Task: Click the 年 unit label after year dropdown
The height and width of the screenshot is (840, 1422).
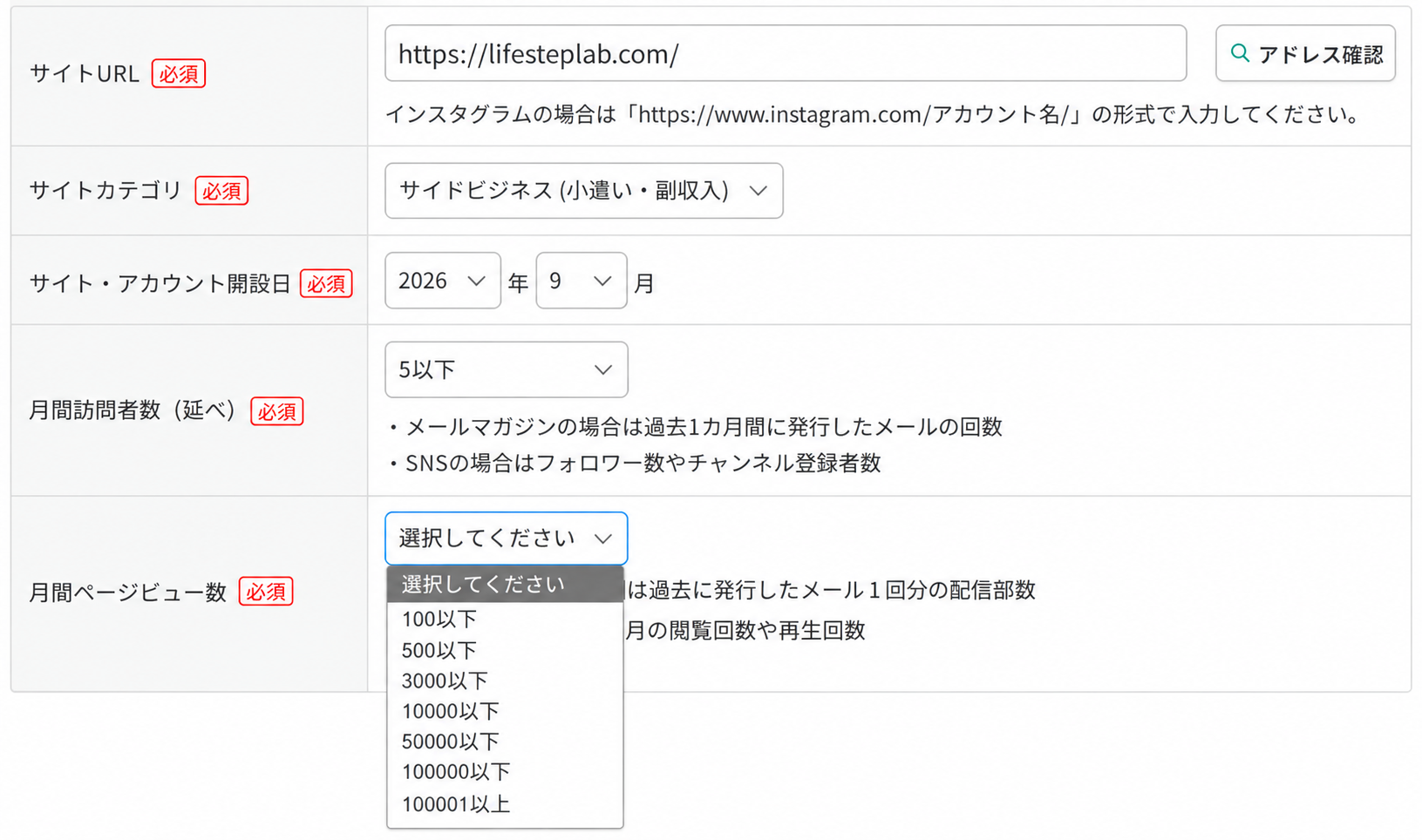Action: tap(518, 283)
